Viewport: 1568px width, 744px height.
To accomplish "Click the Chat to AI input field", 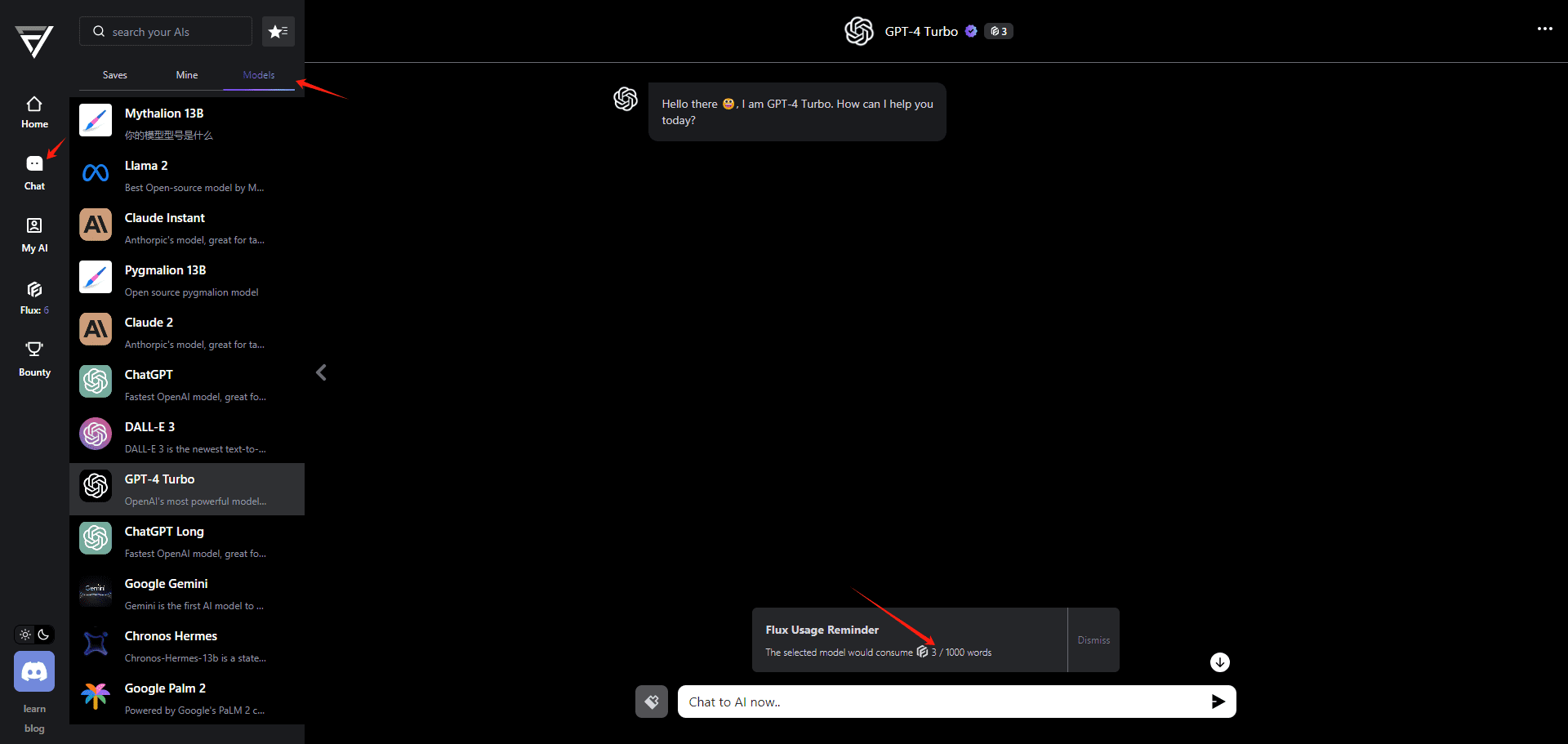I will [939, 702].
